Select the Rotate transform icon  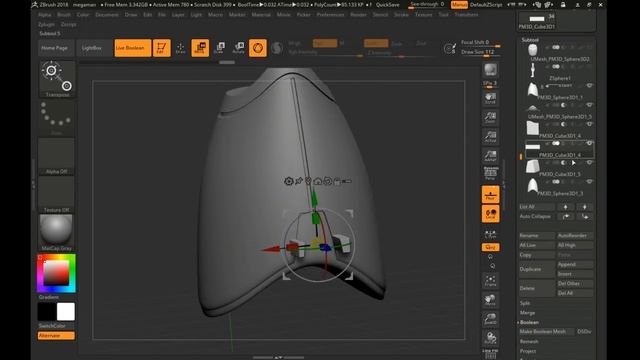(238, 48)
